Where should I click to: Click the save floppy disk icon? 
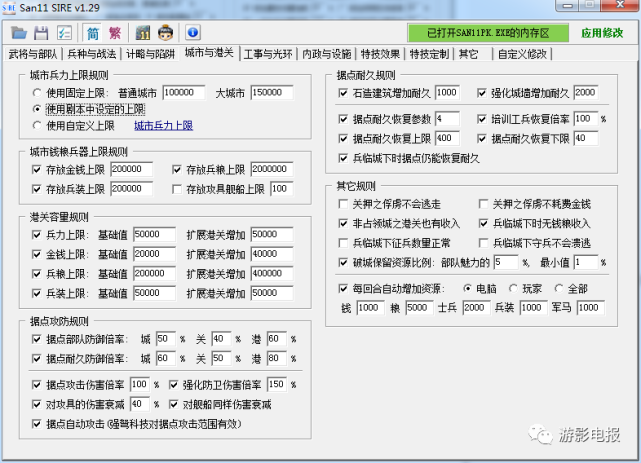(x=41, y=33)
